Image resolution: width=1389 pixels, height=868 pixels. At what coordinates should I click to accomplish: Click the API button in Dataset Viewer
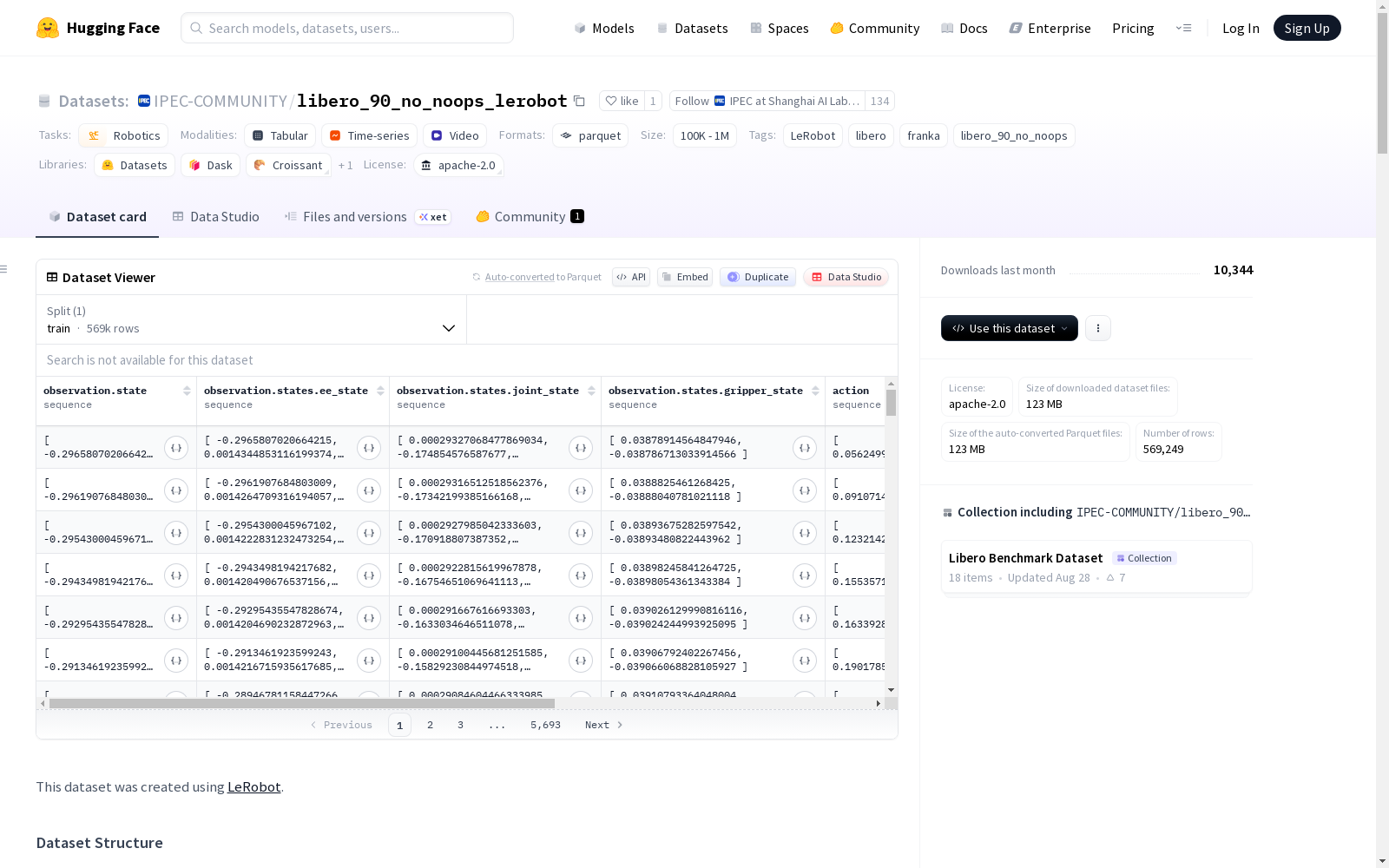click(631, 277)
